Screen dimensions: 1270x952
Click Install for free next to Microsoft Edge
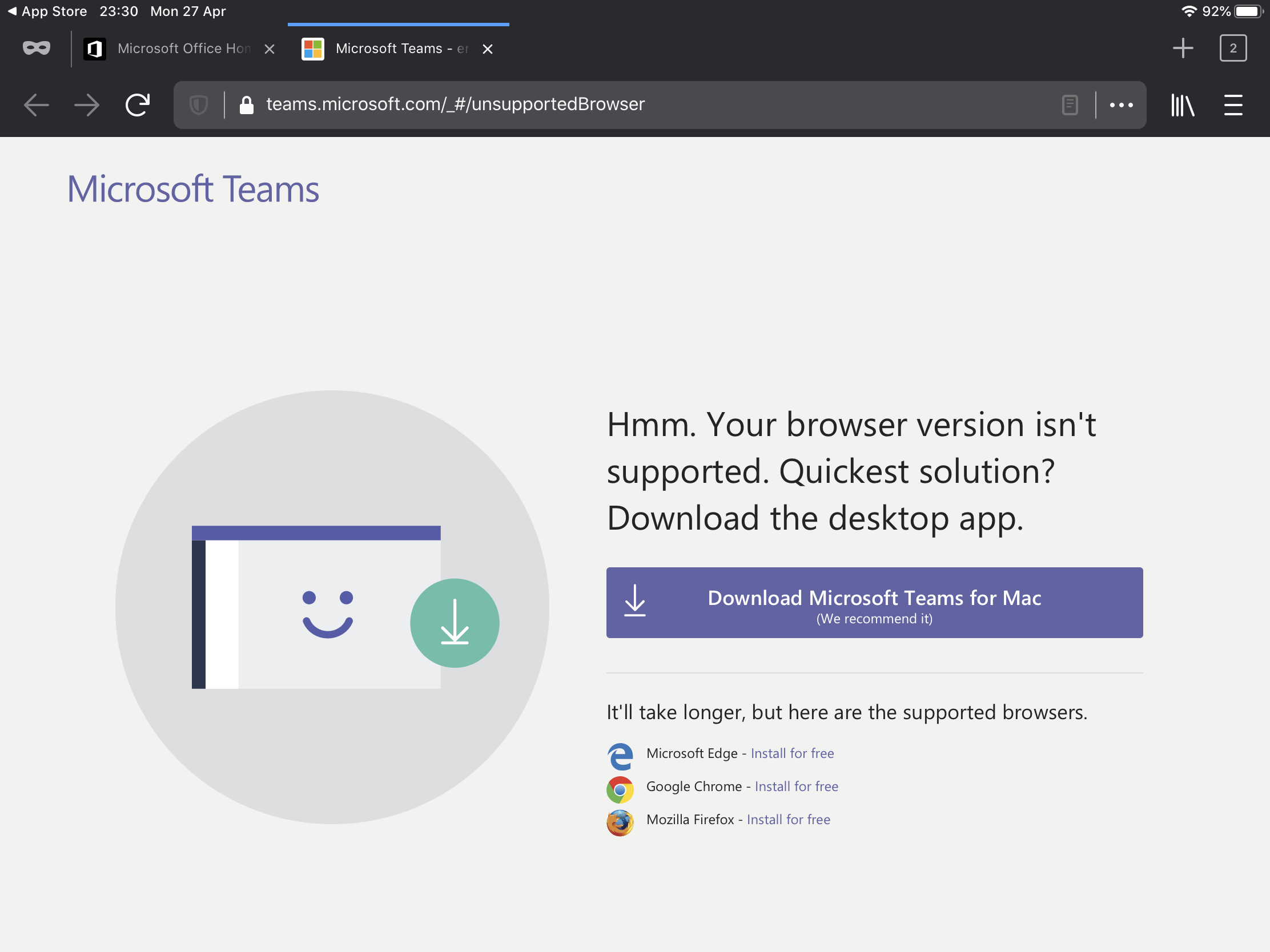[x=791, y=753]
